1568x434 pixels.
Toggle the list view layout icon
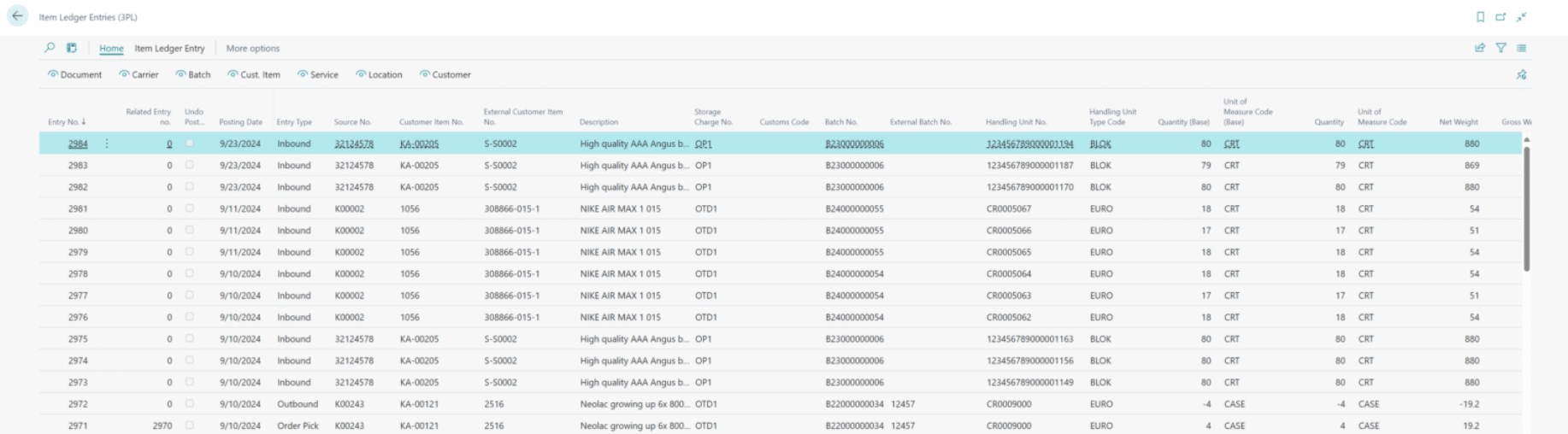[x=1521, y=48]
